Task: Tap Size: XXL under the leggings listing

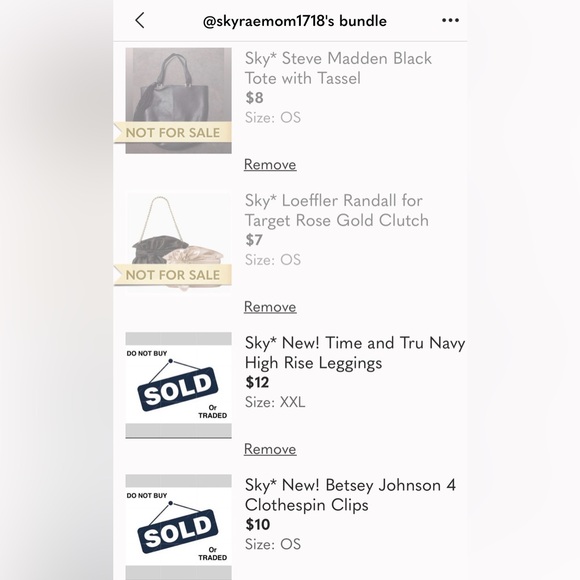Action: pyautogui.click(x=275, y=402)
